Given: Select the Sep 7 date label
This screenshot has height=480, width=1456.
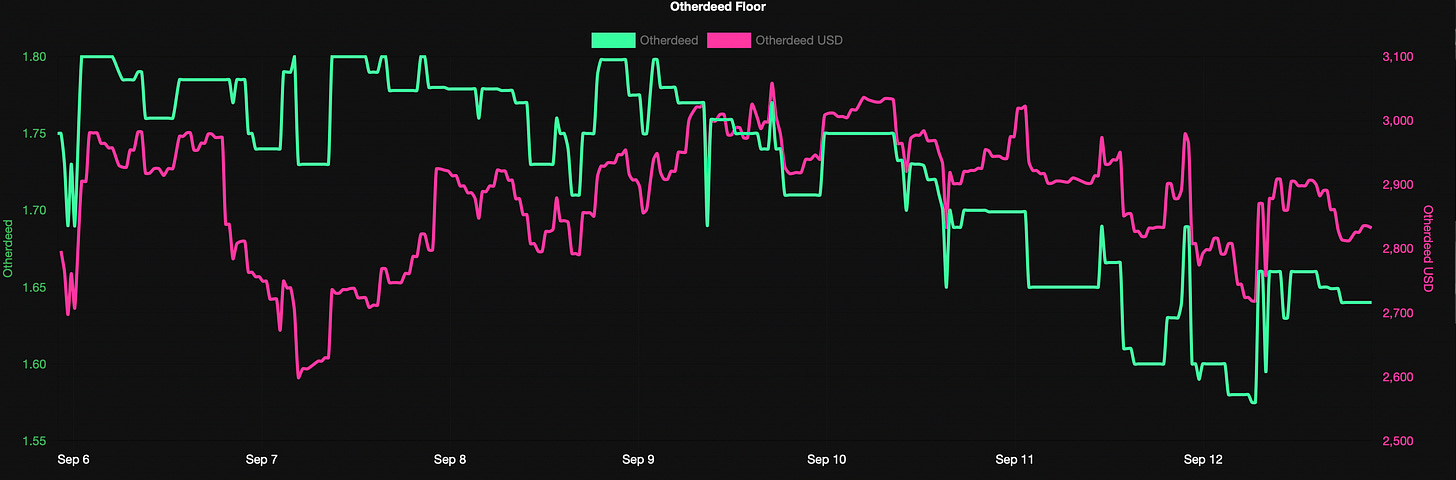Looking at the screenshot, I should pos(261,460).
